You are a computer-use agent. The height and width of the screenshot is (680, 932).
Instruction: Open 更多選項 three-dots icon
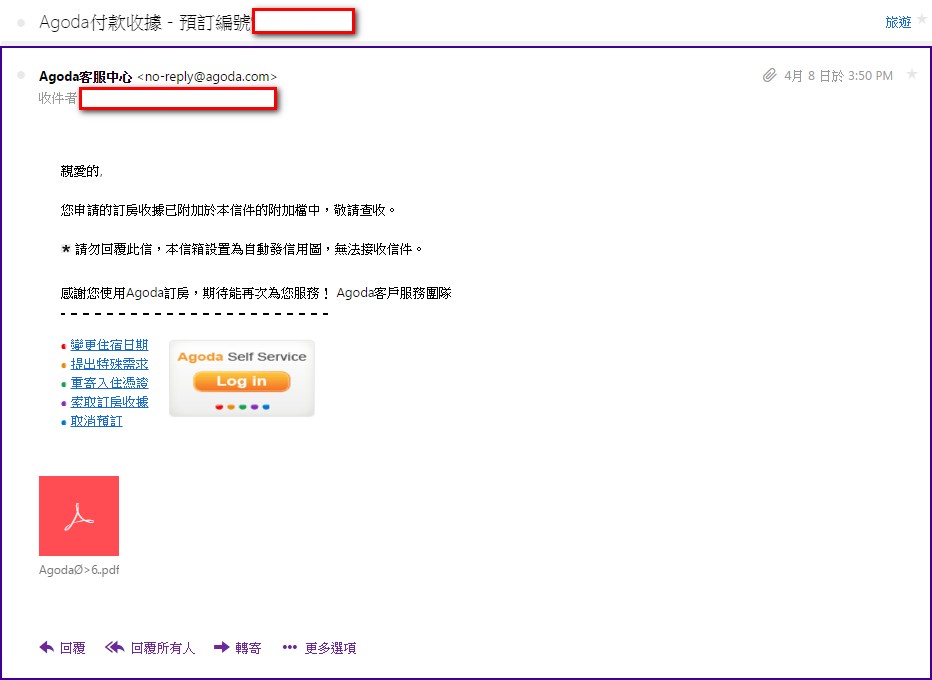point(289,647)
